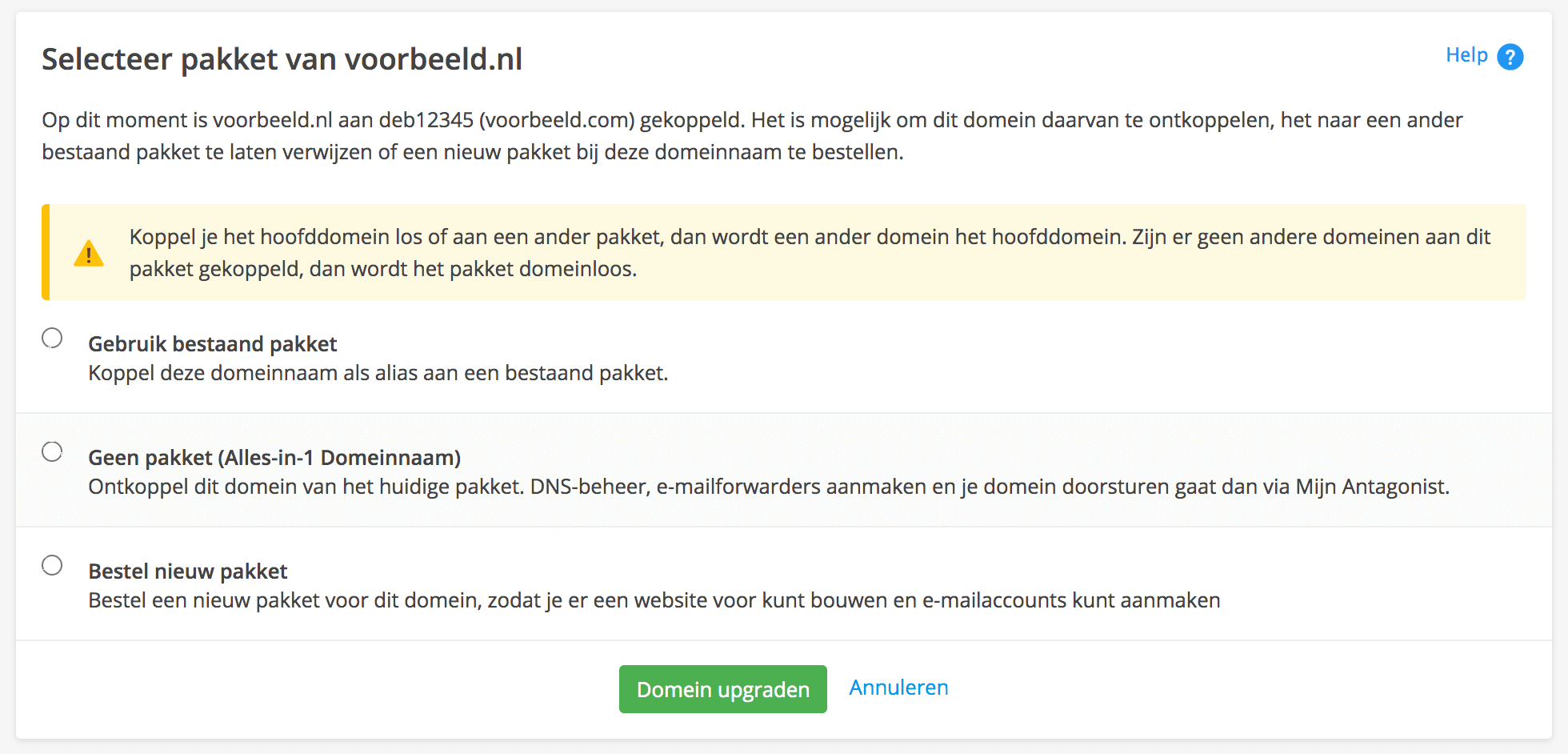Viewport: 1568px width, 754px height.
Task: Click the description 'Koppel deze domeinnaam als alias'
Action: pyautogui.click(x=378, y=373)
